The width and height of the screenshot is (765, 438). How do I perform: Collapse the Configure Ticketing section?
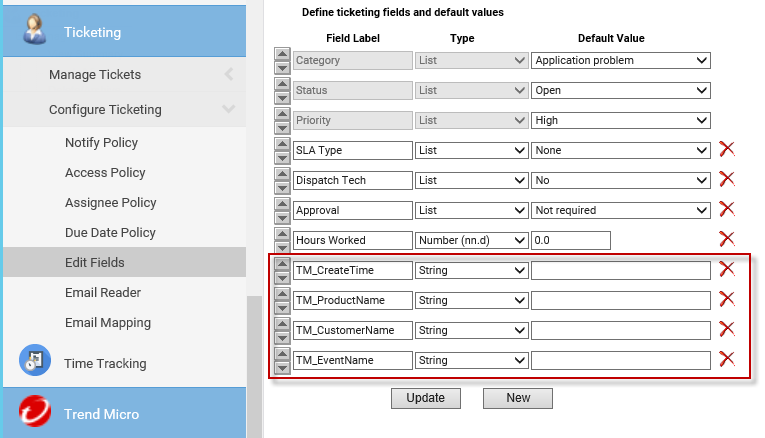coord(229,109)
